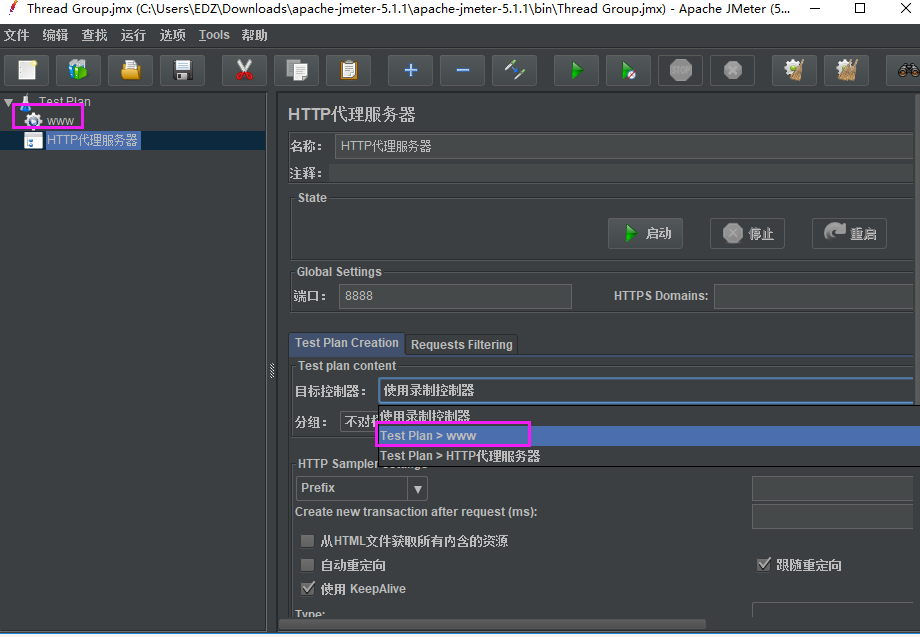
Task: Choose Test Plan > HTTP代理服务器 from the list
Action: (x=649, y=456)
